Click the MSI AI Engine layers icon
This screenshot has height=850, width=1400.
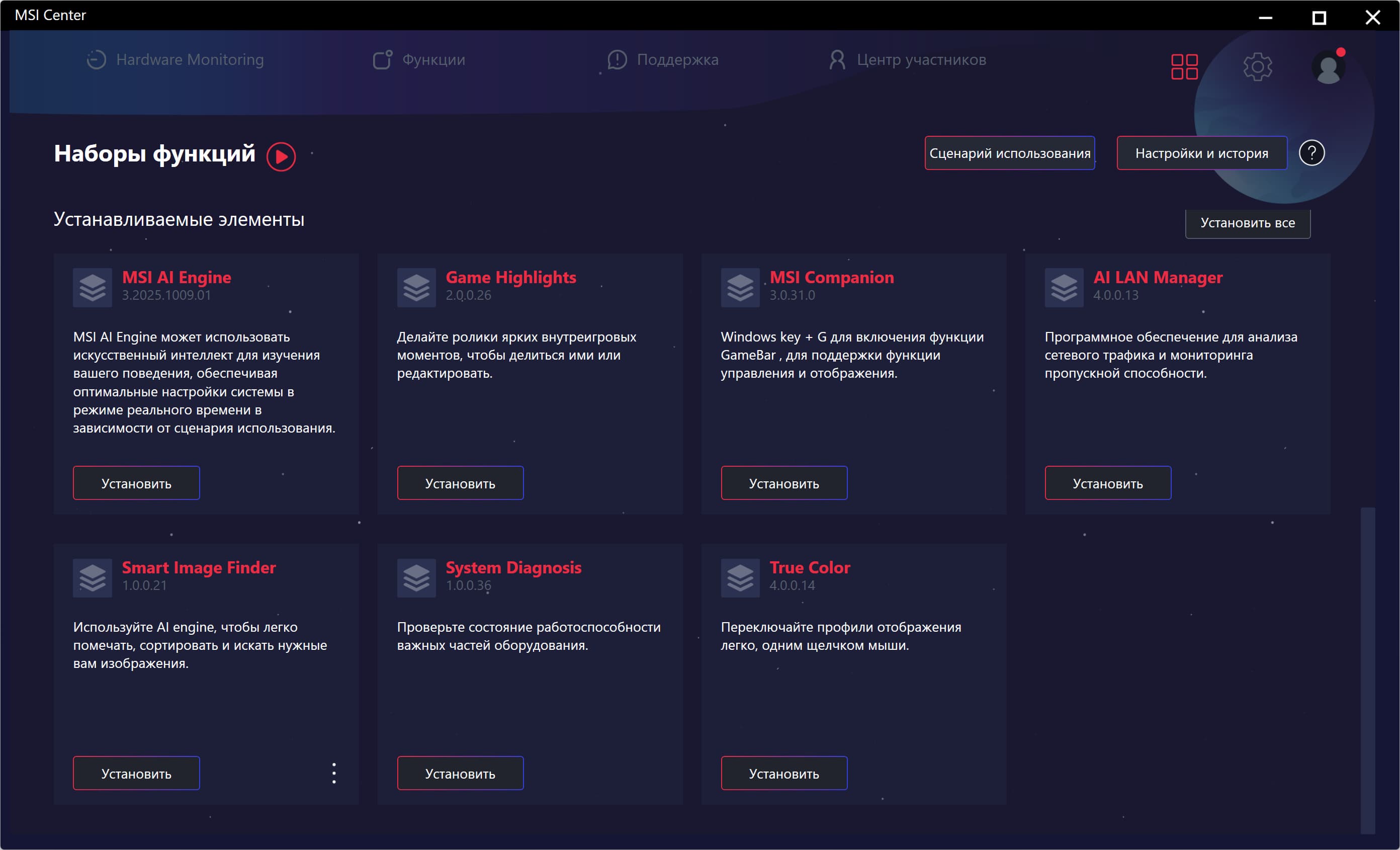(x=93, y=288)
